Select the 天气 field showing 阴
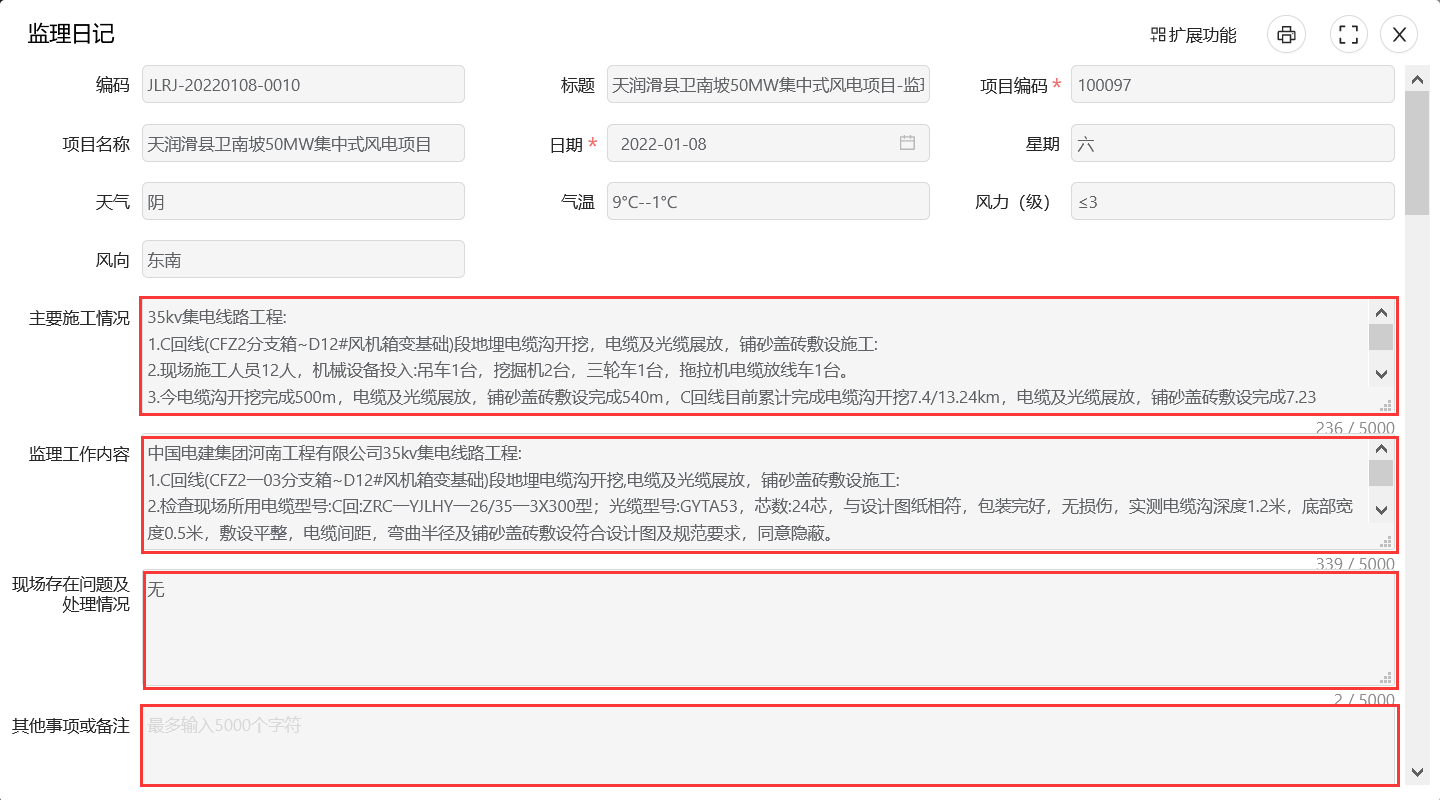The image size is (1440, 800). click(303, 201)
